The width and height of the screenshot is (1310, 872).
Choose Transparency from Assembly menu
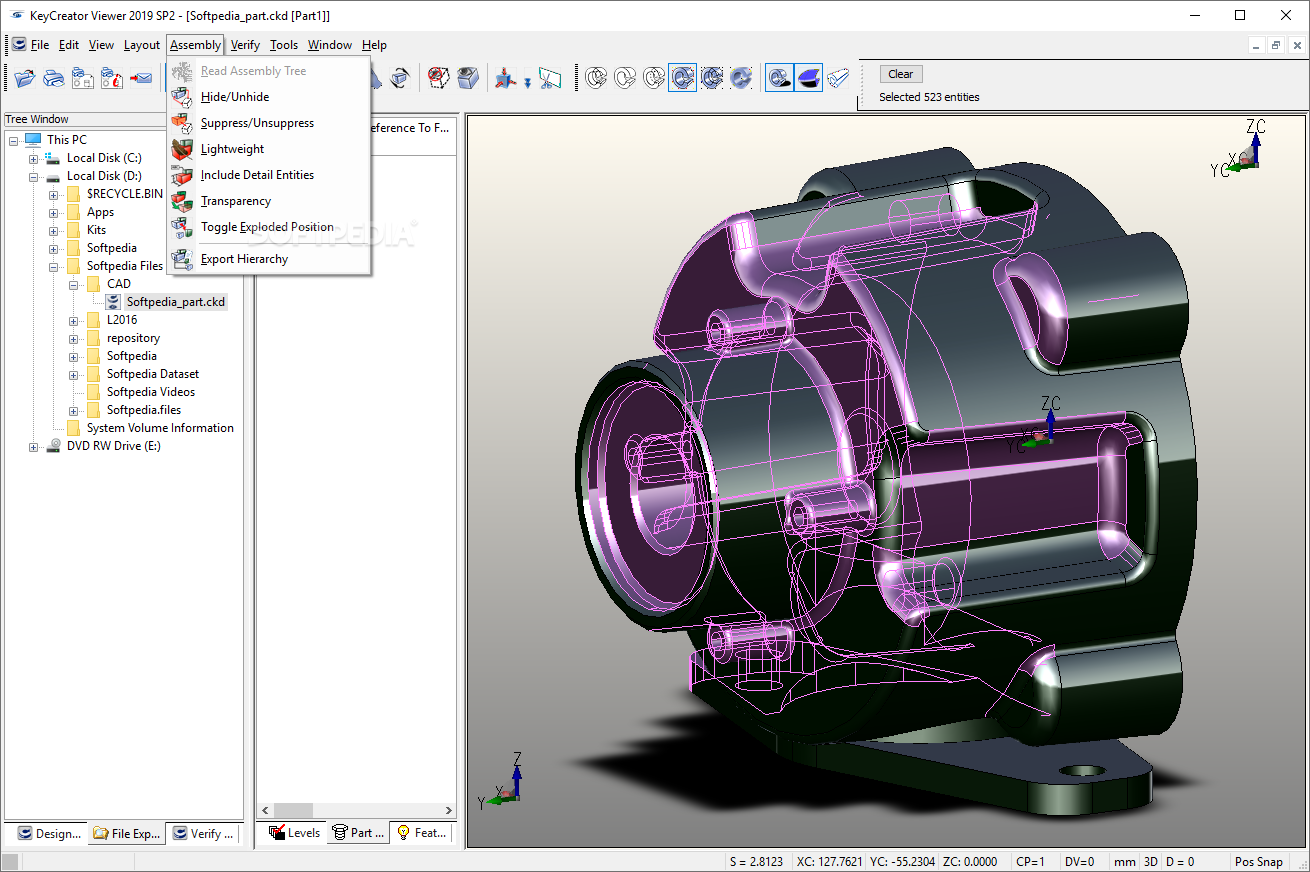point(269,201)
